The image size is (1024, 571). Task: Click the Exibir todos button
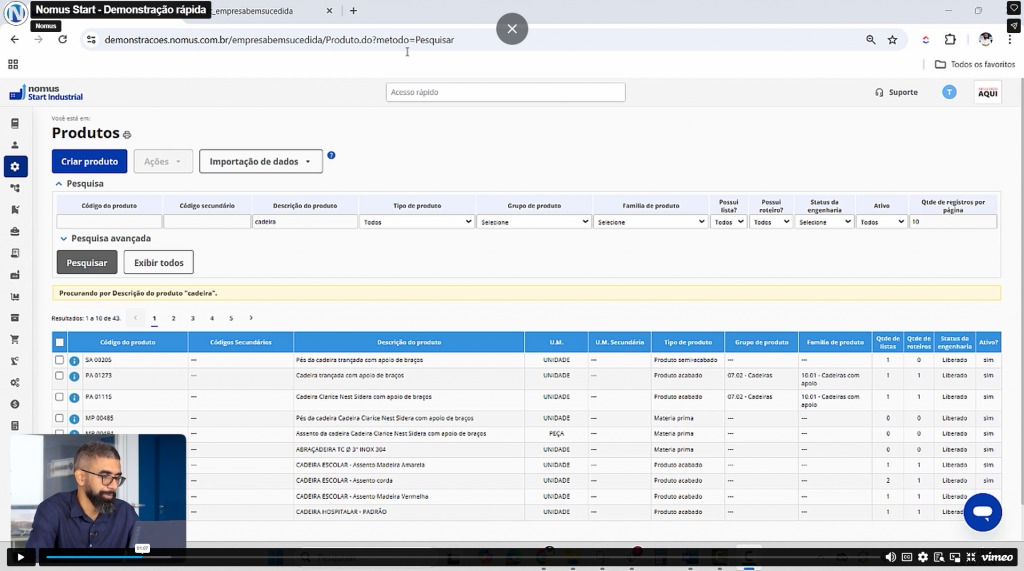[158, 262]
